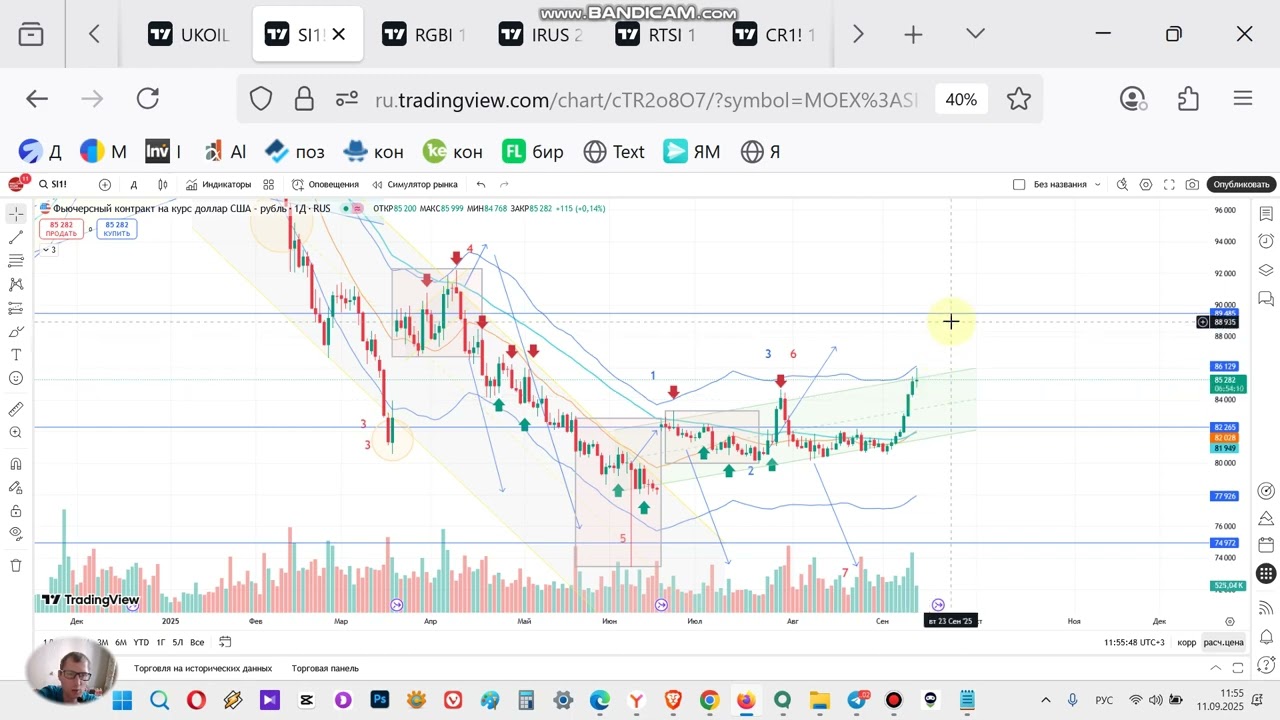Open the Торговая панель tab

(325, 668)
